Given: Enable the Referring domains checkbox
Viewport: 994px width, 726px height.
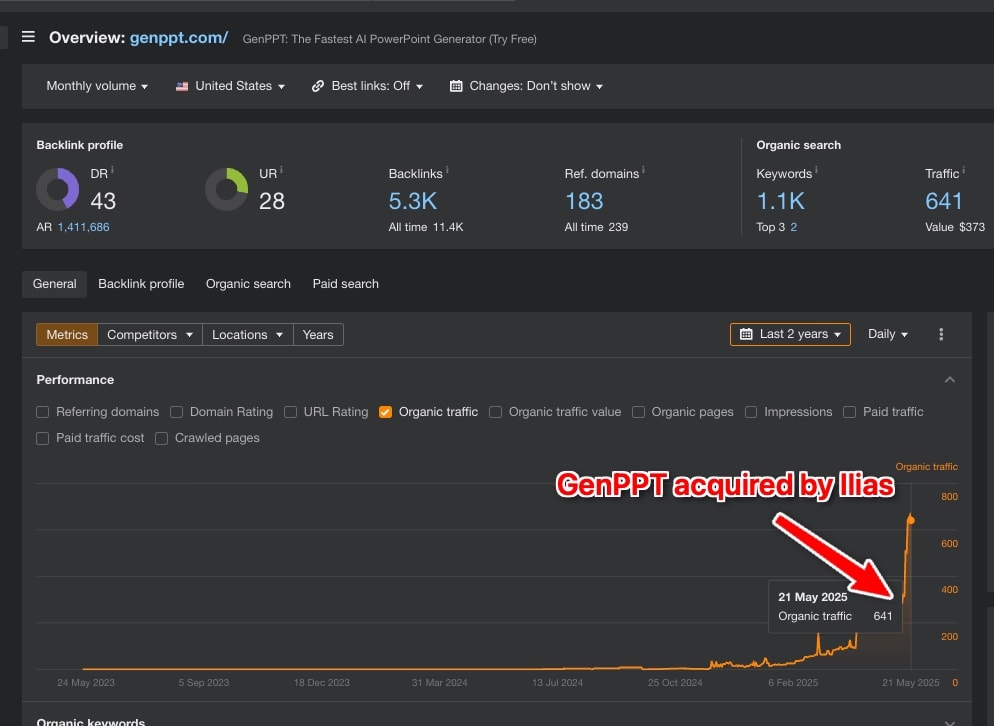Looking at the screenshot, I should click(43, 412).
